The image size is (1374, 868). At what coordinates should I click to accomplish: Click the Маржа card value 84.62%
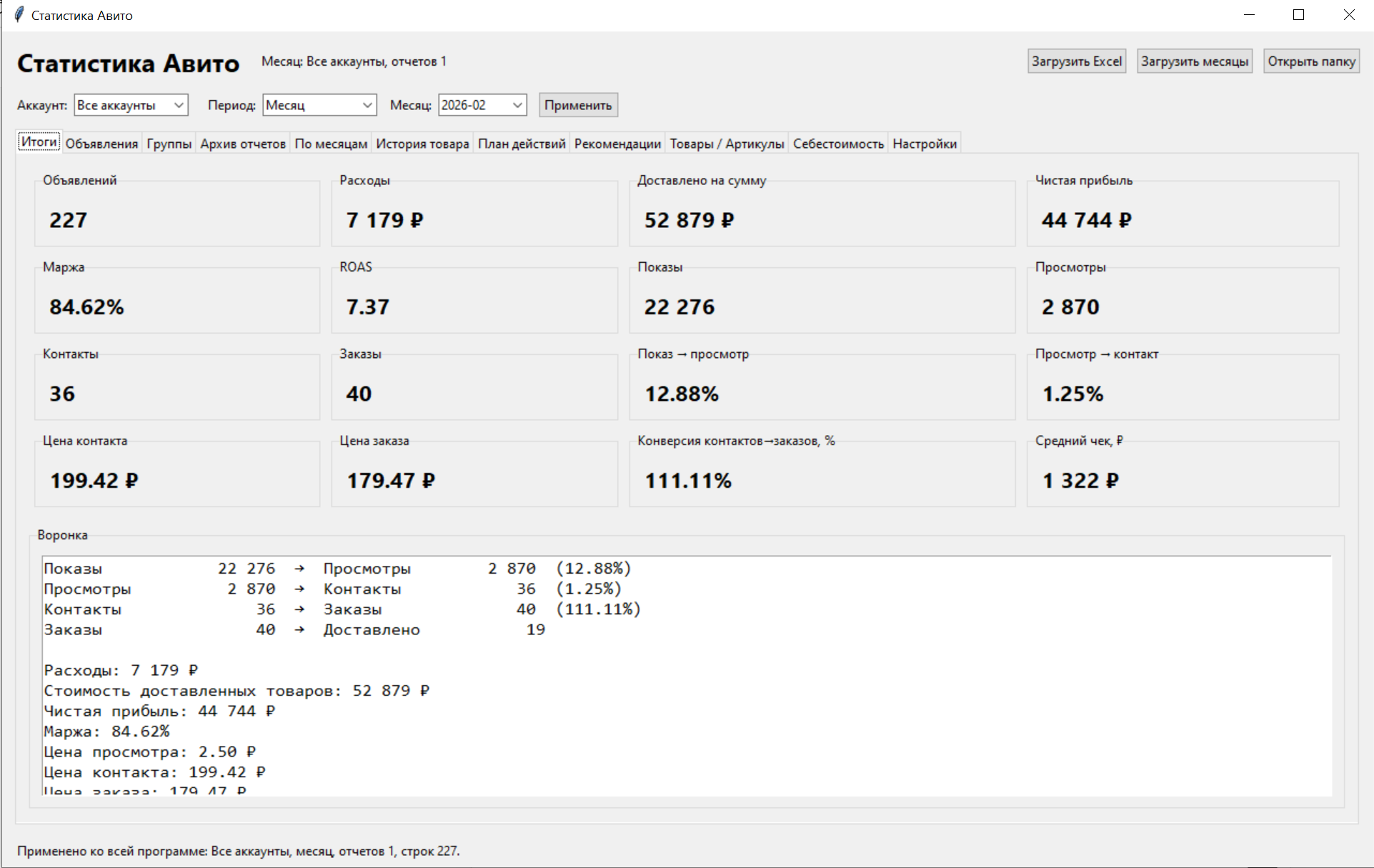point(86,307)
